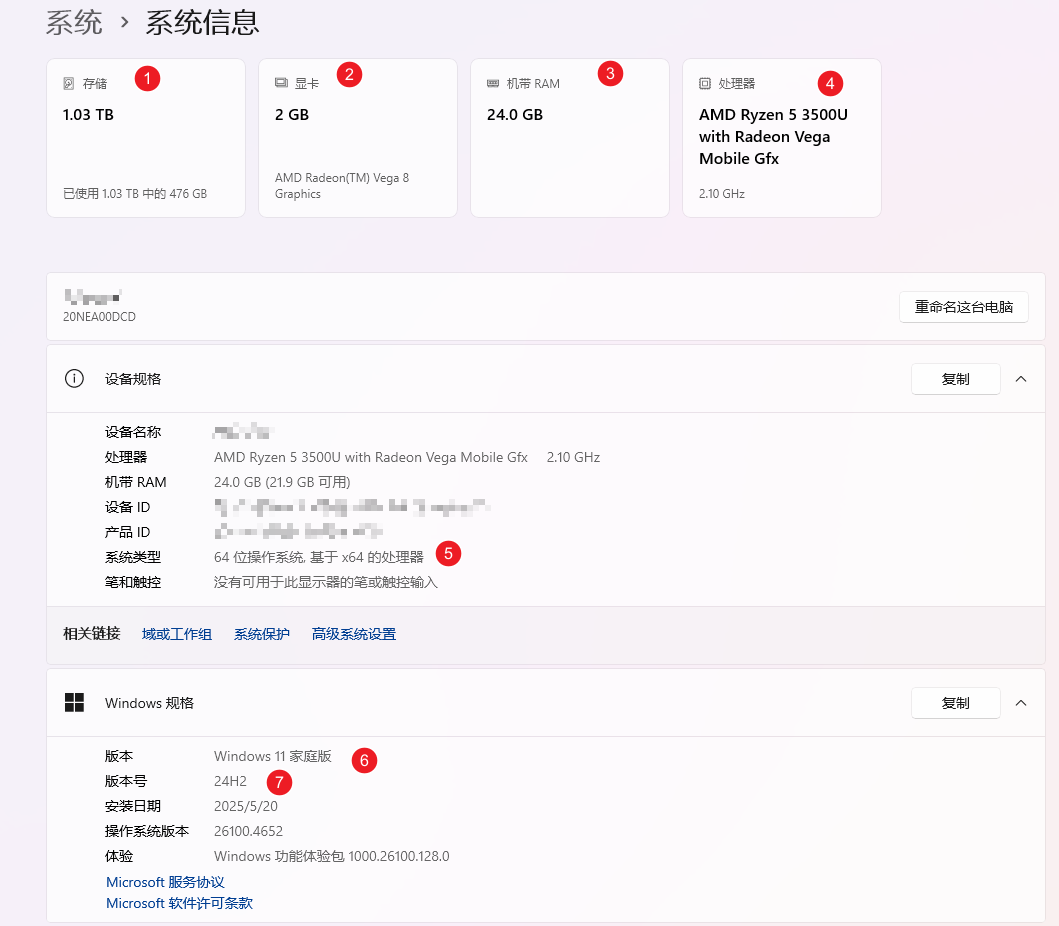Open the system protection link
1059x926 pixels.
pos(262,634)
